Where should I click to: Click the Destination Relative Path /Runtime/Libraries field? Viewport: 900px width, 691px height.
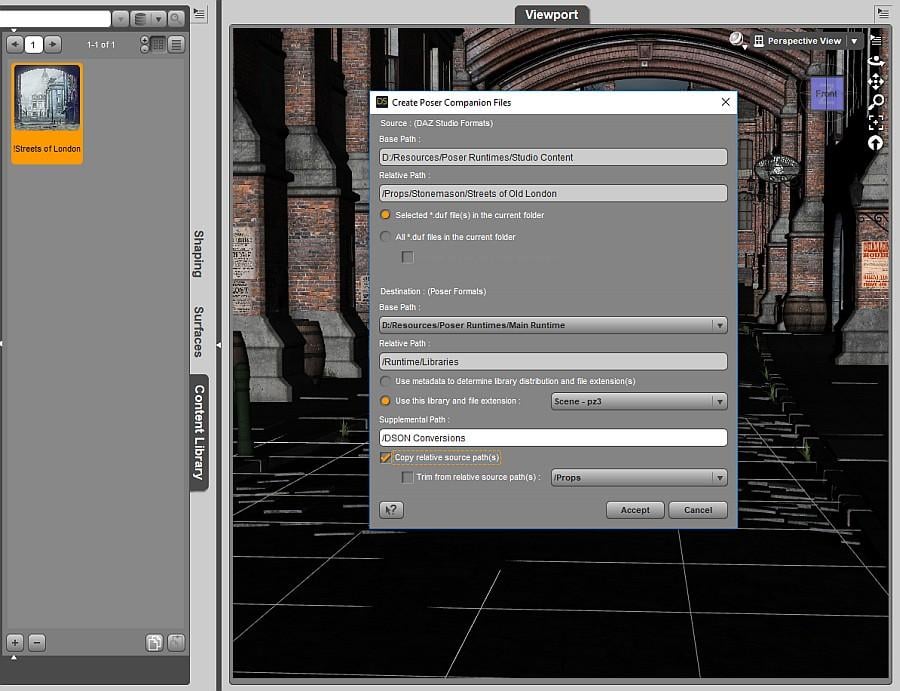(553, 362)
